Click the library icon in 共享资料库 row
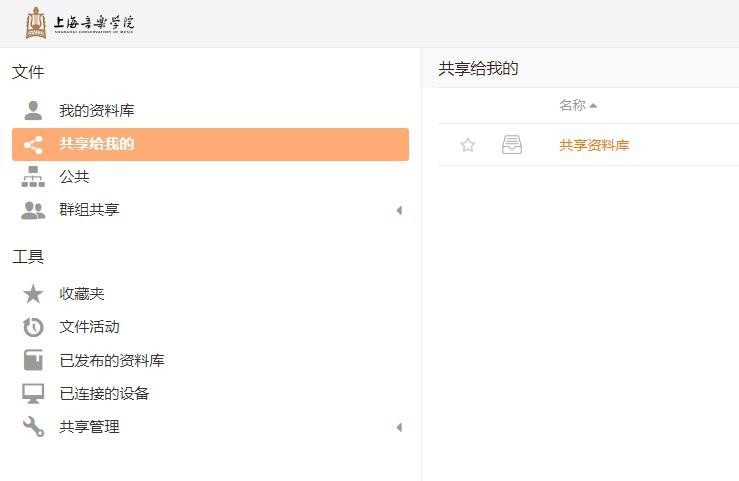Viewport: 739px width, 481px height. (x=511, y=145)
